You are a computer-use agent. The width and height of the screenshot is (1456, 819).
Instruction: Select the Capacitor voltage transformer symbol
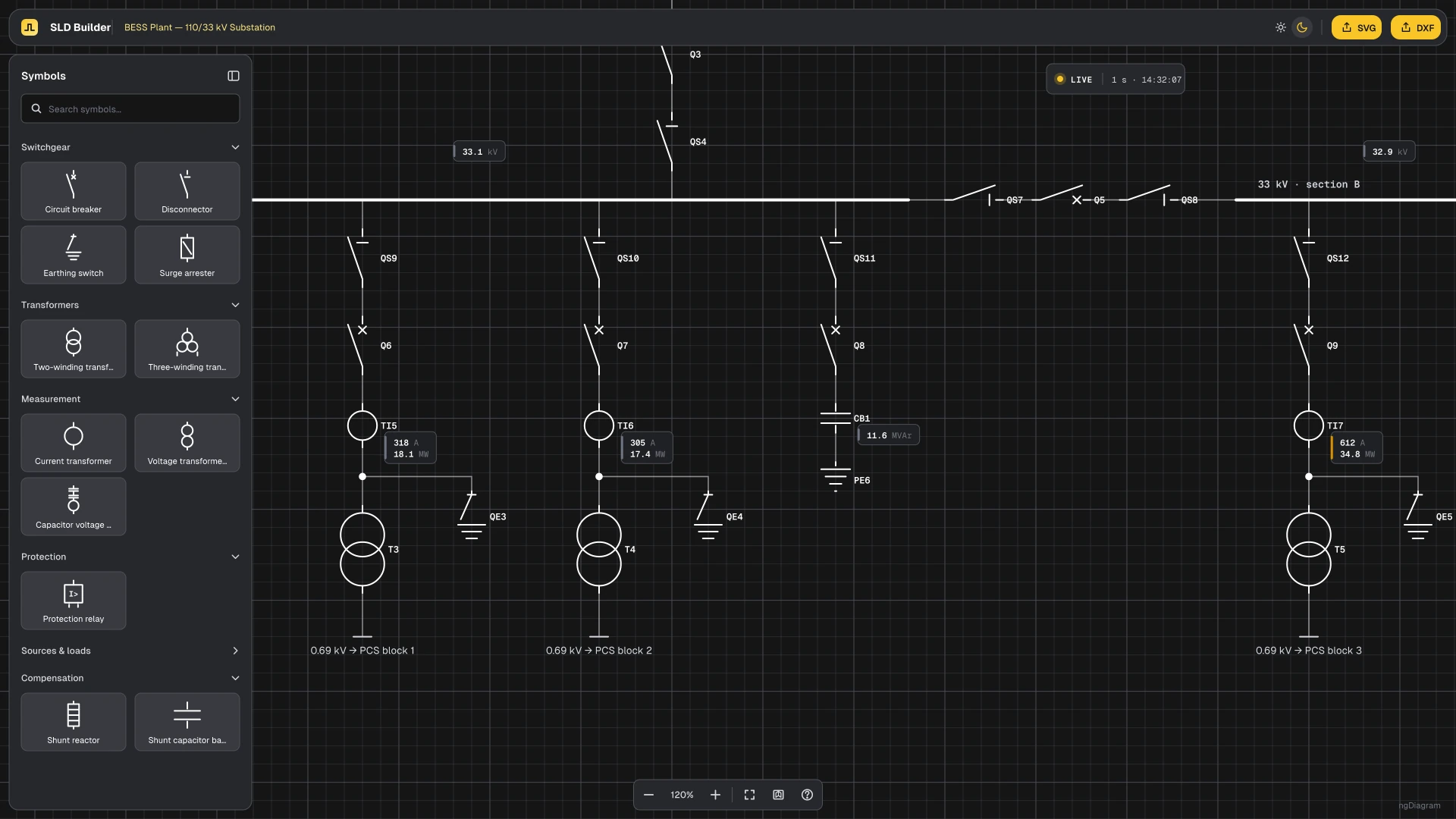[74, 507]
